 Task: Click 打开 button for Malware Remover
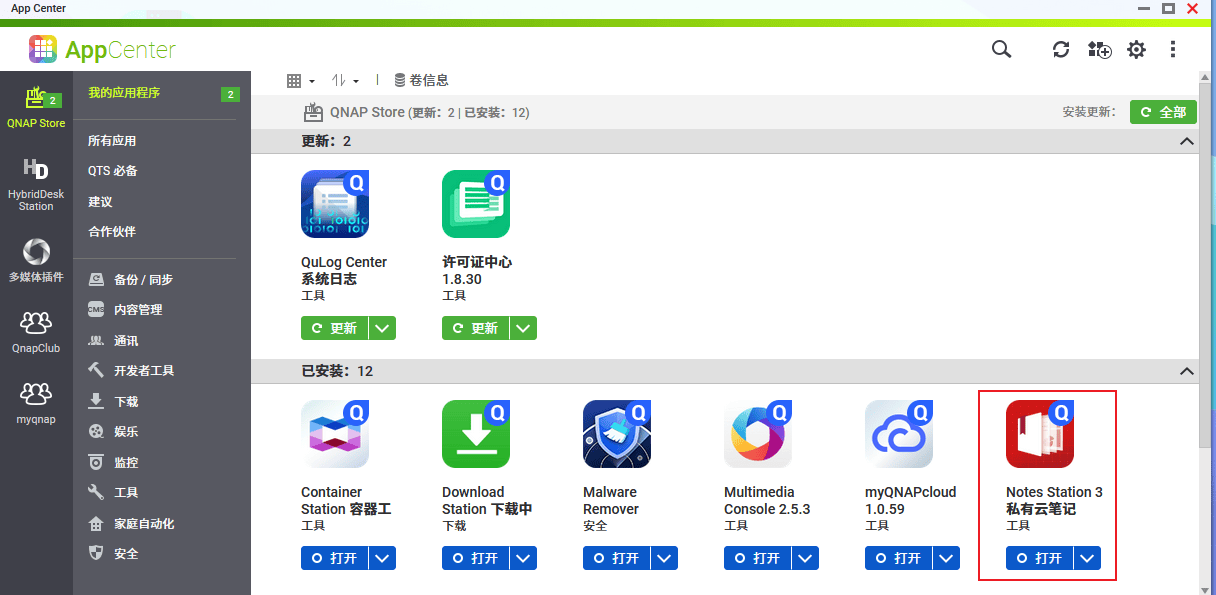617,558
